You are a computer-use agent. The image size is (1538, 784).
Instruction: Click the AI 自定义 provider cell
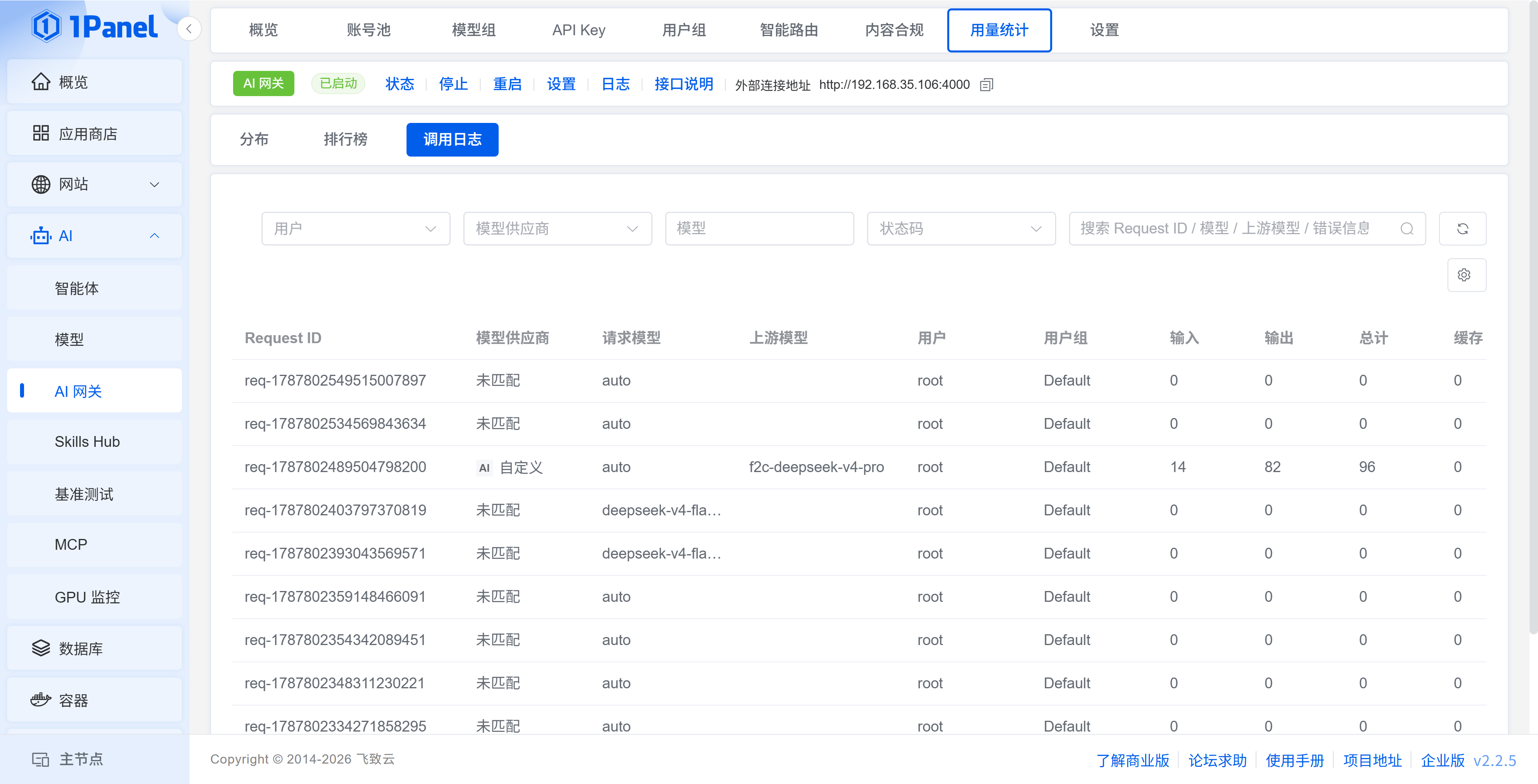509,468
